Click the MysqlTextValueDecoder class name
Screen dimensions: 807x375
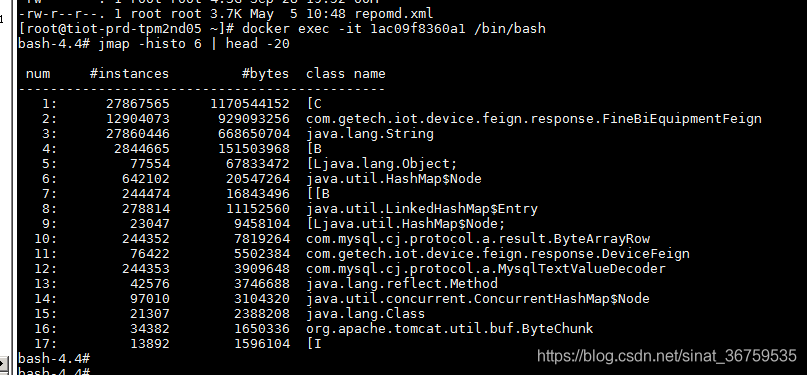pyautogui.click(x=486, y=269)
